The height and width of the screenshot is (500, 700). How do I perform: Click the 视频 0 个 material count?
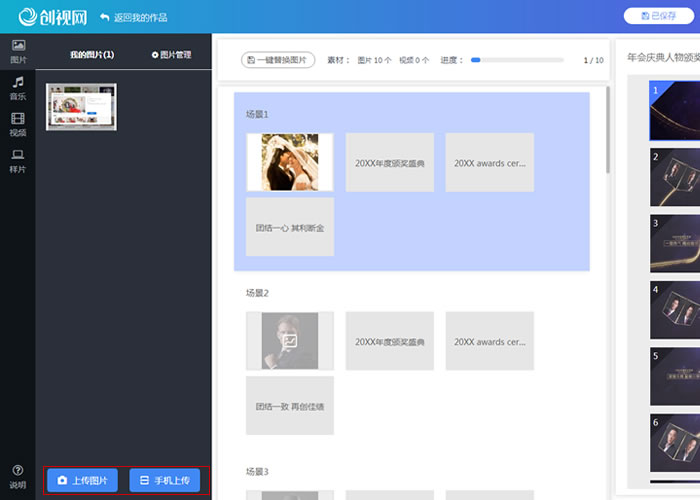414,60
